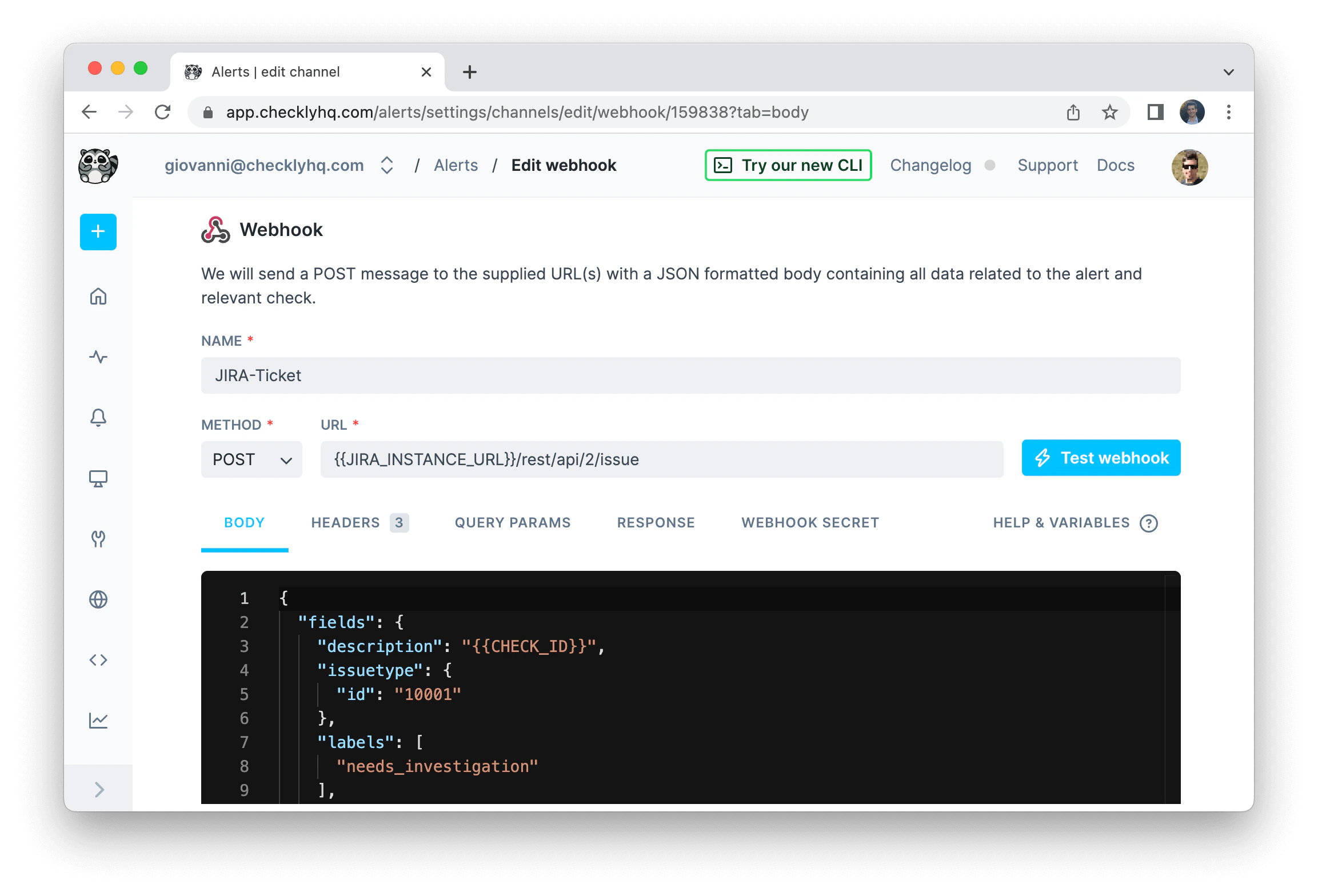Select the wrench Maintenance icon in sidebar

[x=98, y=539]
